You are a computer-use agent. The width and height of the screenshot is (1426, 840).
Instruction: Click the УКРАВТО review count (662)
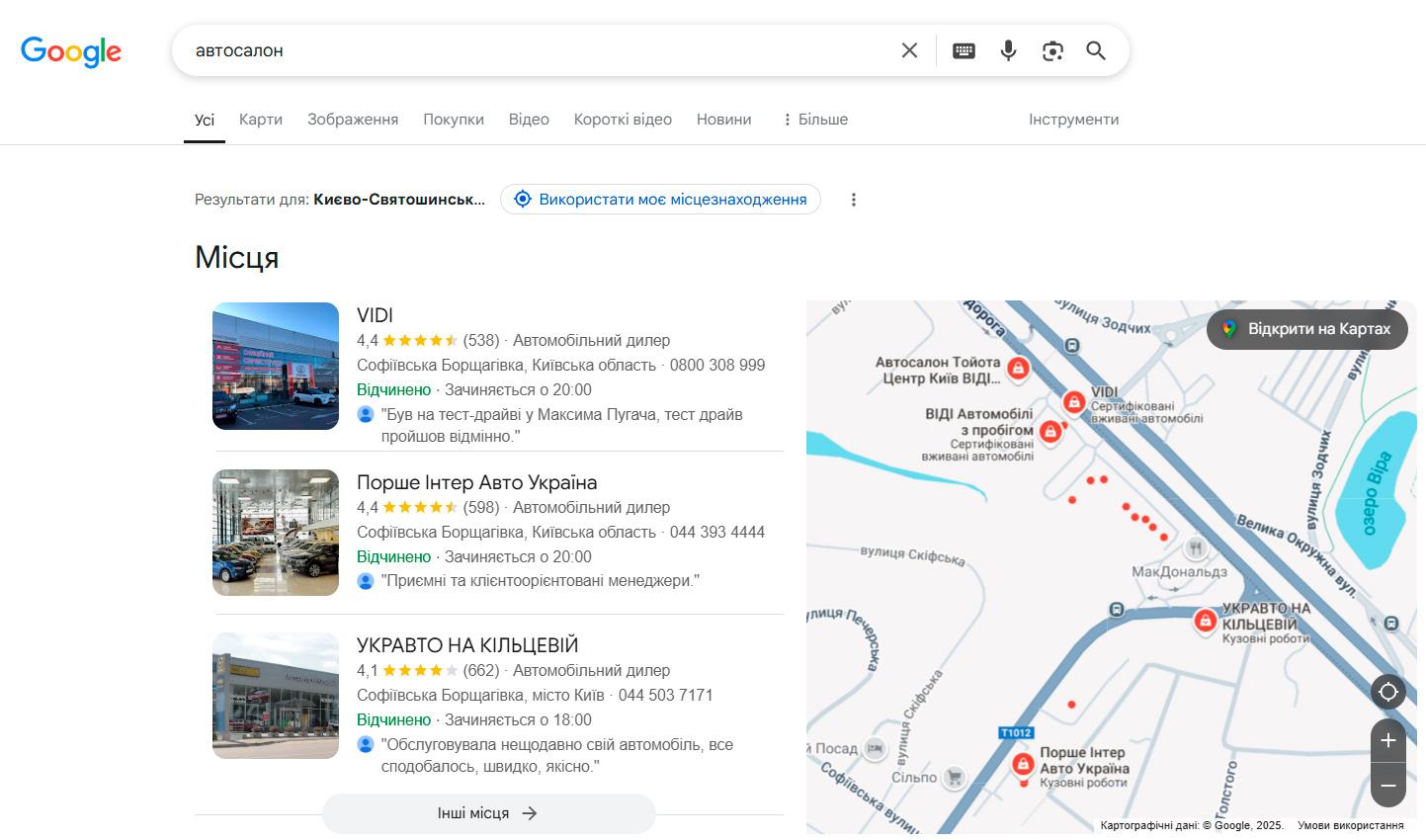pos(481,670)
